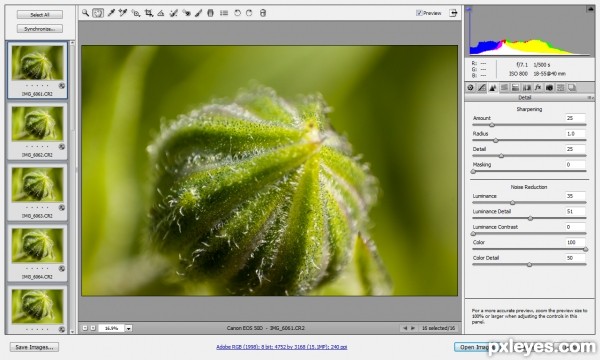This screenshot has height=360, width=600.
Task: Click the Luminance value field
Action: point(576,196)
